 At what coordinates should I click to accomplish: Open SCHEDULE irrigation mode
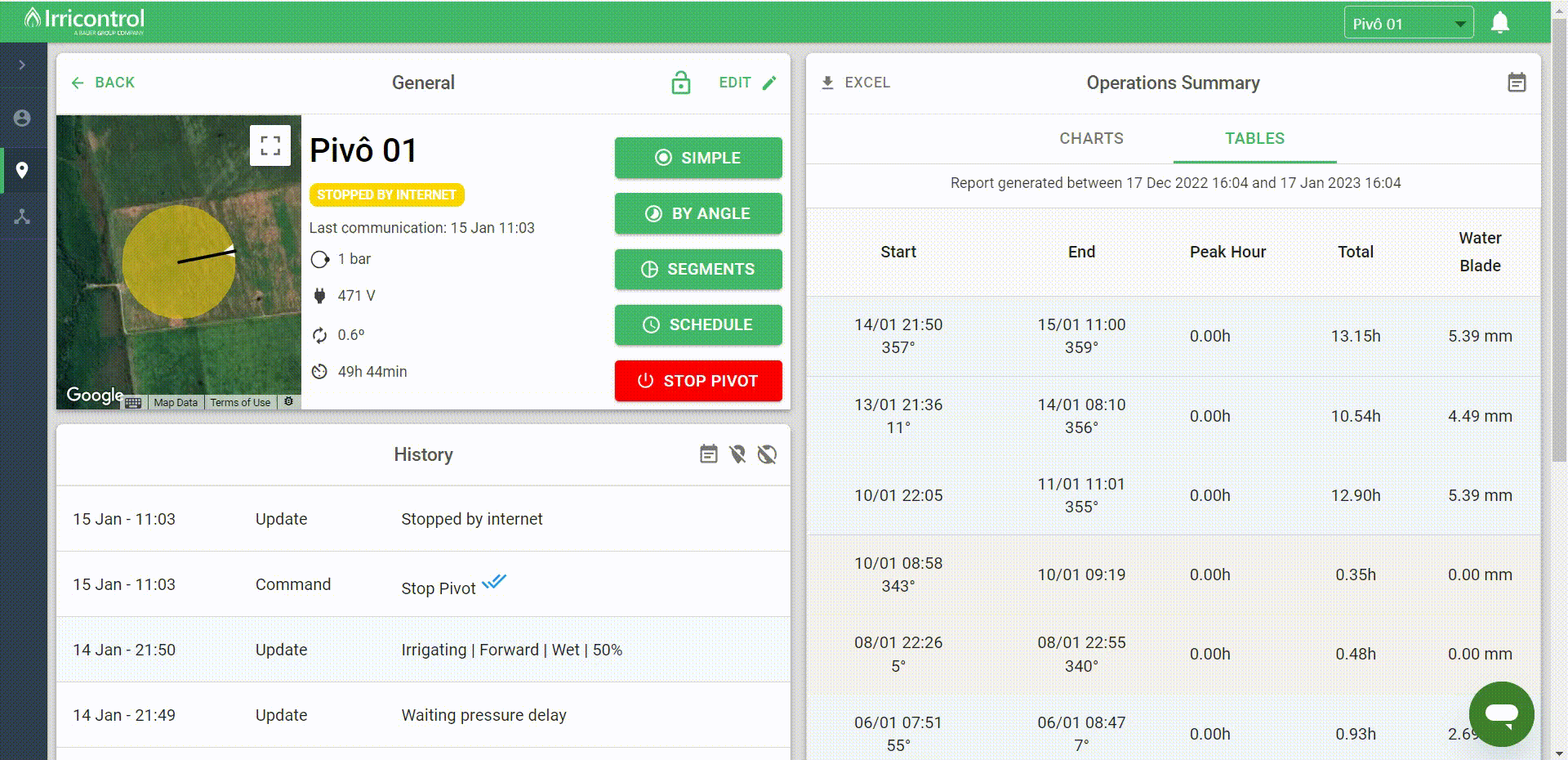tap(698, 324)
